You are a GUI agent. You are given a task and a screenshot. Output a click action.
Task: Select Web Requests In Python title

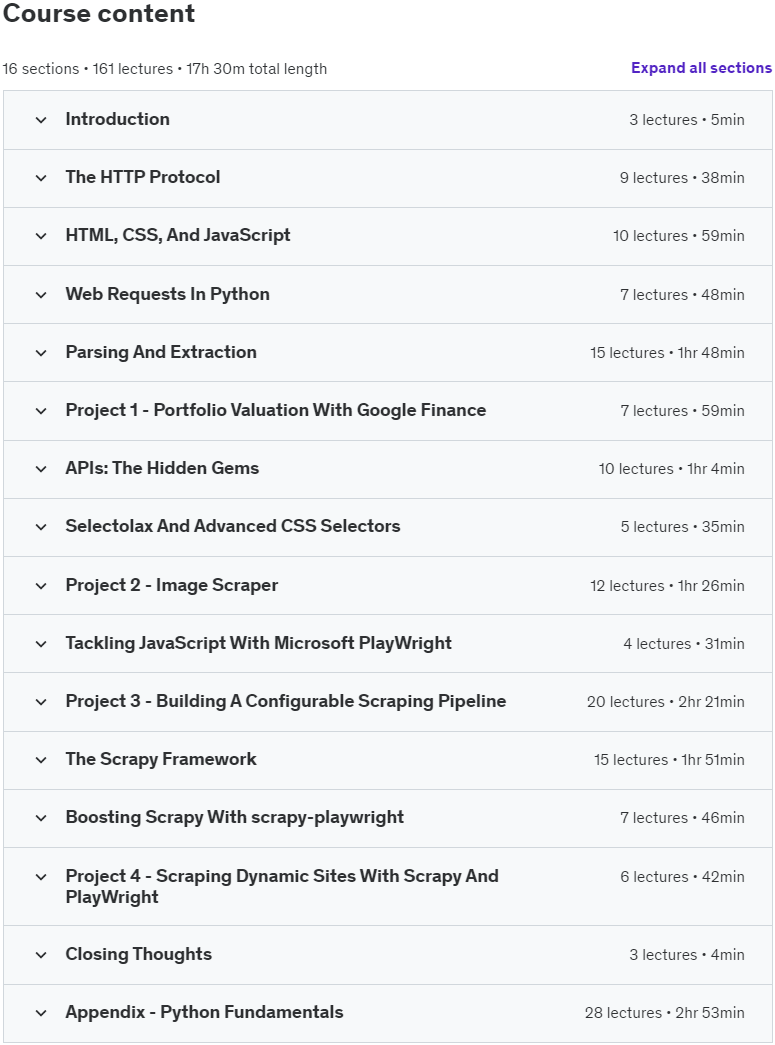(x=167, y=294)
